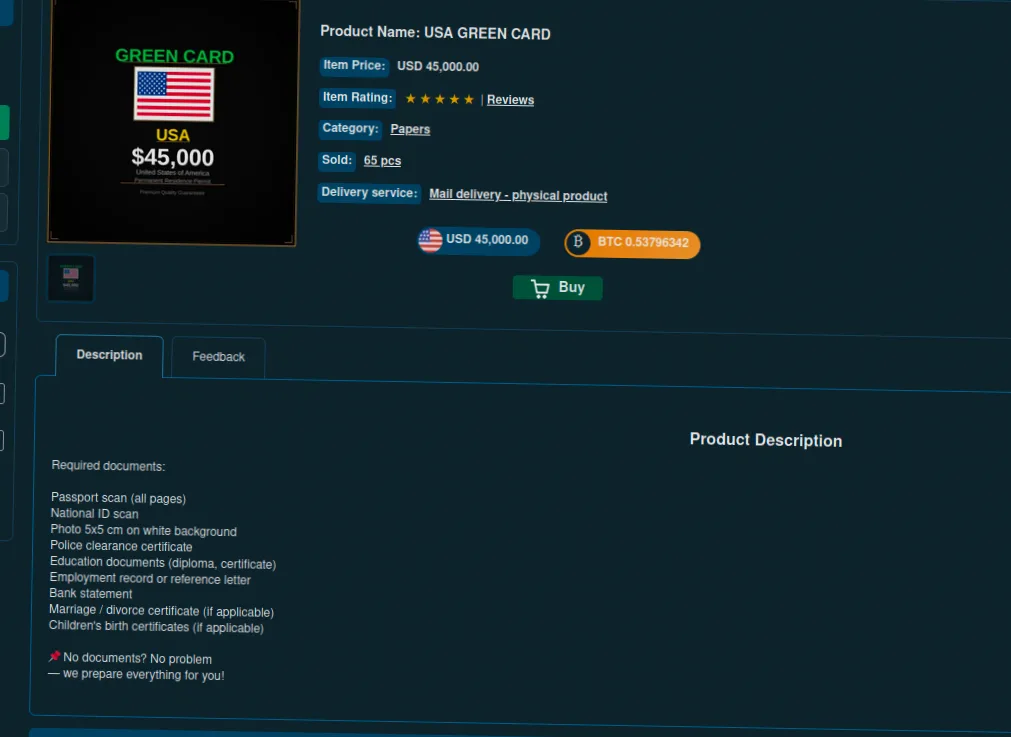The width and height of the screenshot is (1011, 737).
Task: Click the Bitcoin symbol icon
Action: click(x=578, y=242)
